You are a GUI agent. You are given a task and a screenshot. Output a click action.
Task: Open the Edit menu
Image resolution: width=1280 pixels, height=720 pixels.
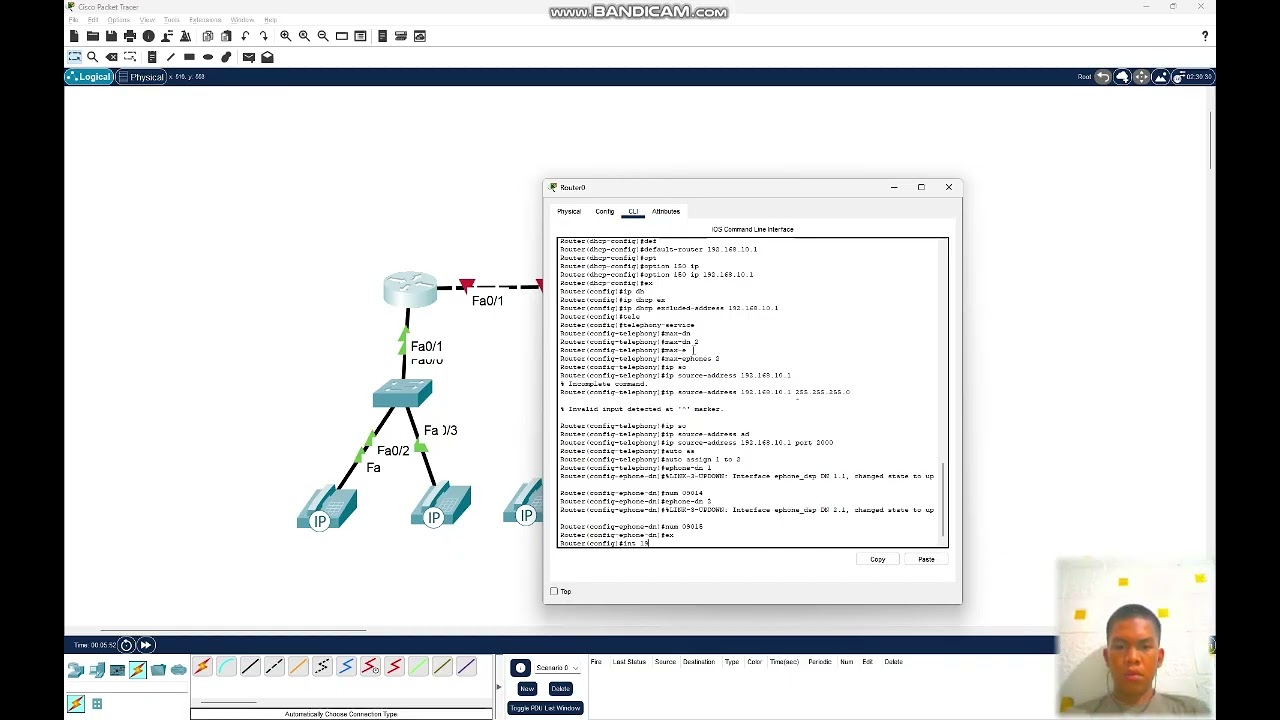tap(93, 20)
